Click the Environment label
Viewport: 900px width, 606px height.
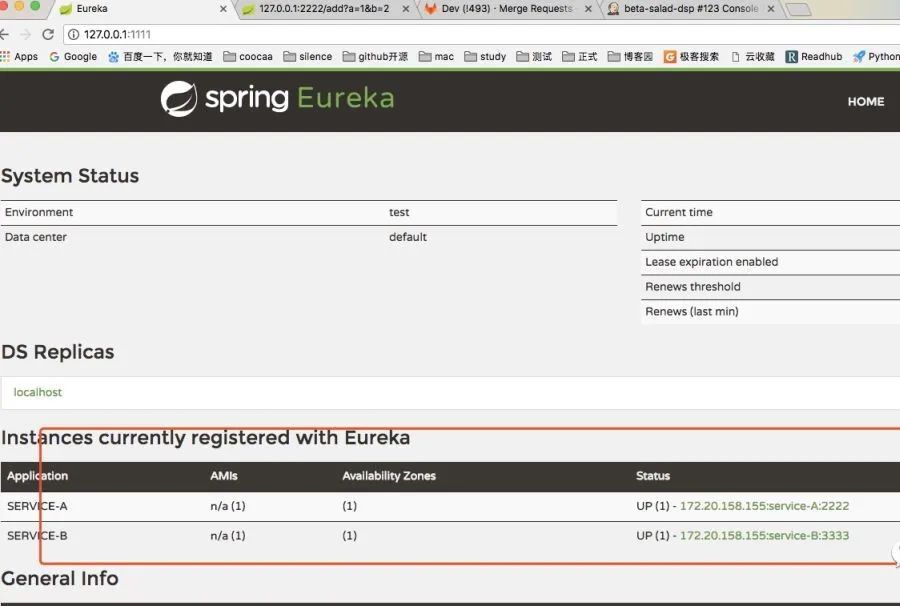click(39, 212)
